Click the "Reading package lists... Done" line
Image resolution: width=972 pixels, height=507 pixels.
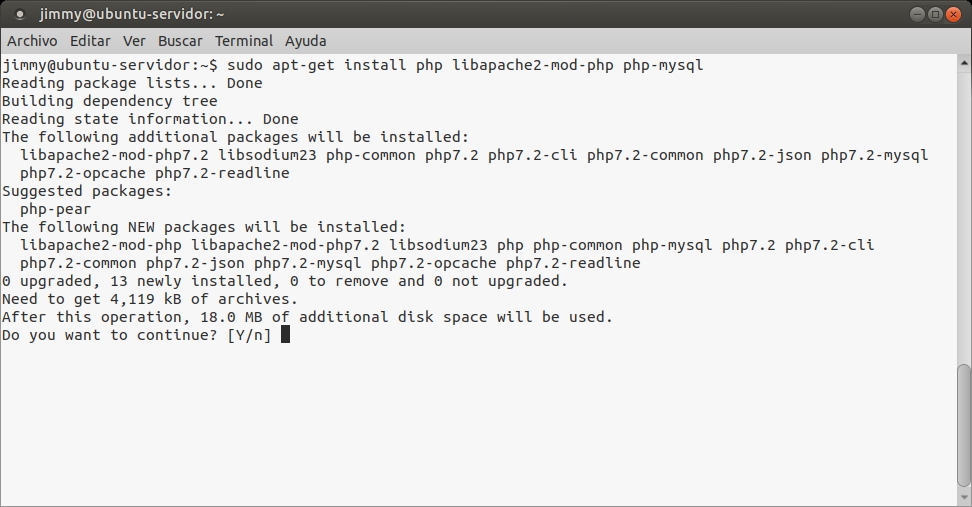click(x=132, y=83)
